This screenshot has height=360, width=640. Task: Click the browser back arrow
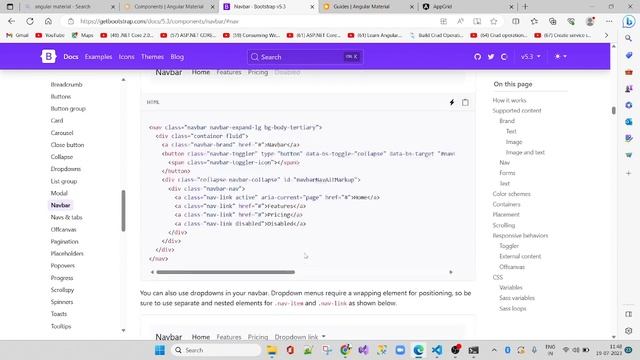pyautogui.click(x=11, y=21)
